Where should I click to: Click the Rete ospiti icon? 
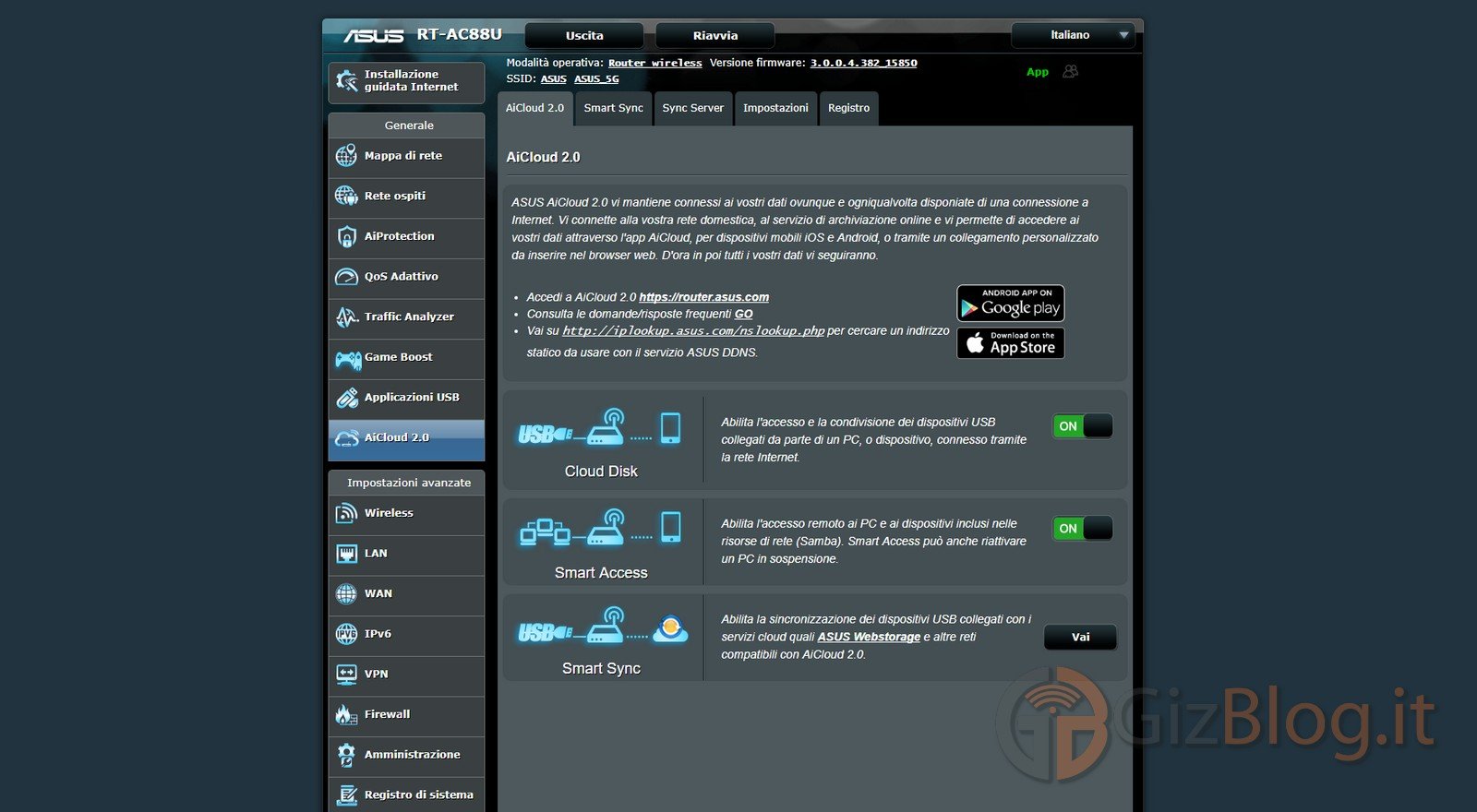346,196
